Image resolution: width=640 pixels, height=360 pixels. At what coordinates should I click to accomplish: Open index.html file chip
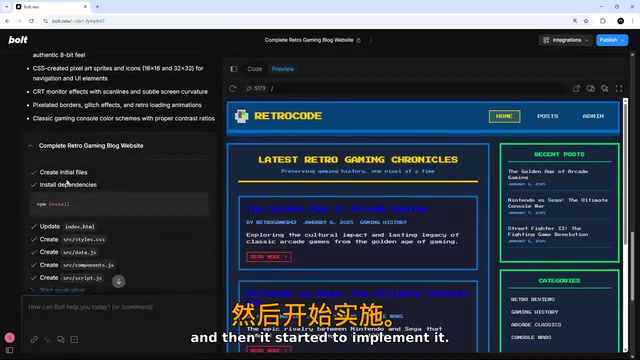[x=80, y=227]
